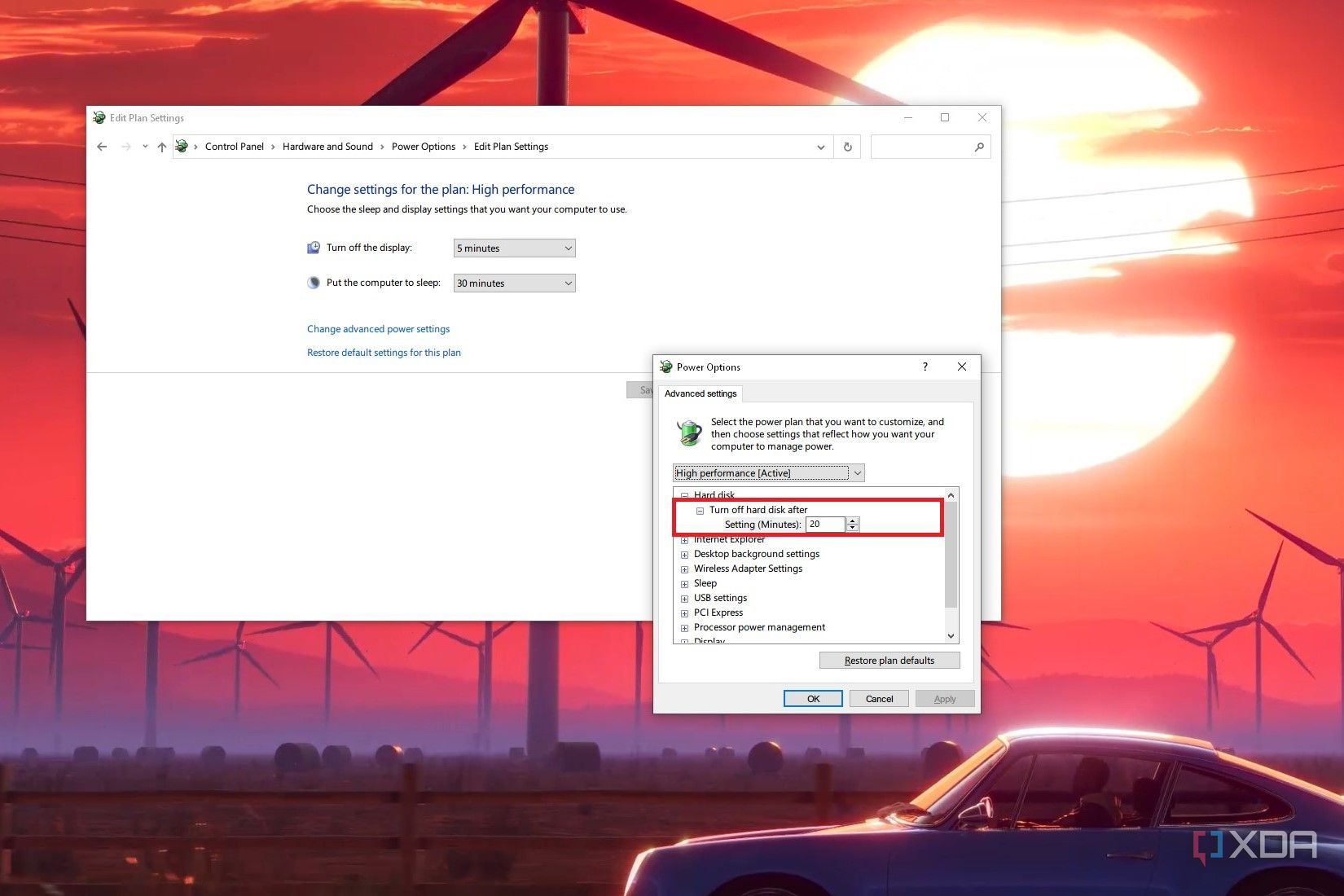This screenshot has width=1344, height=896.
Task: Select the Advanced settings tab
Action: [x=701, y=393]
